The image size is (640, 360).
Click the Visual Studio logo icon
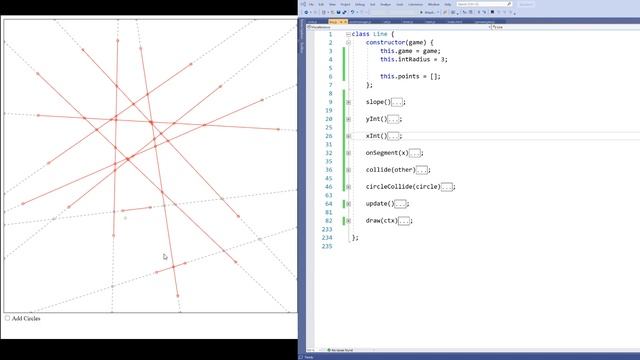pyautogui.click(x=303, y=4)
